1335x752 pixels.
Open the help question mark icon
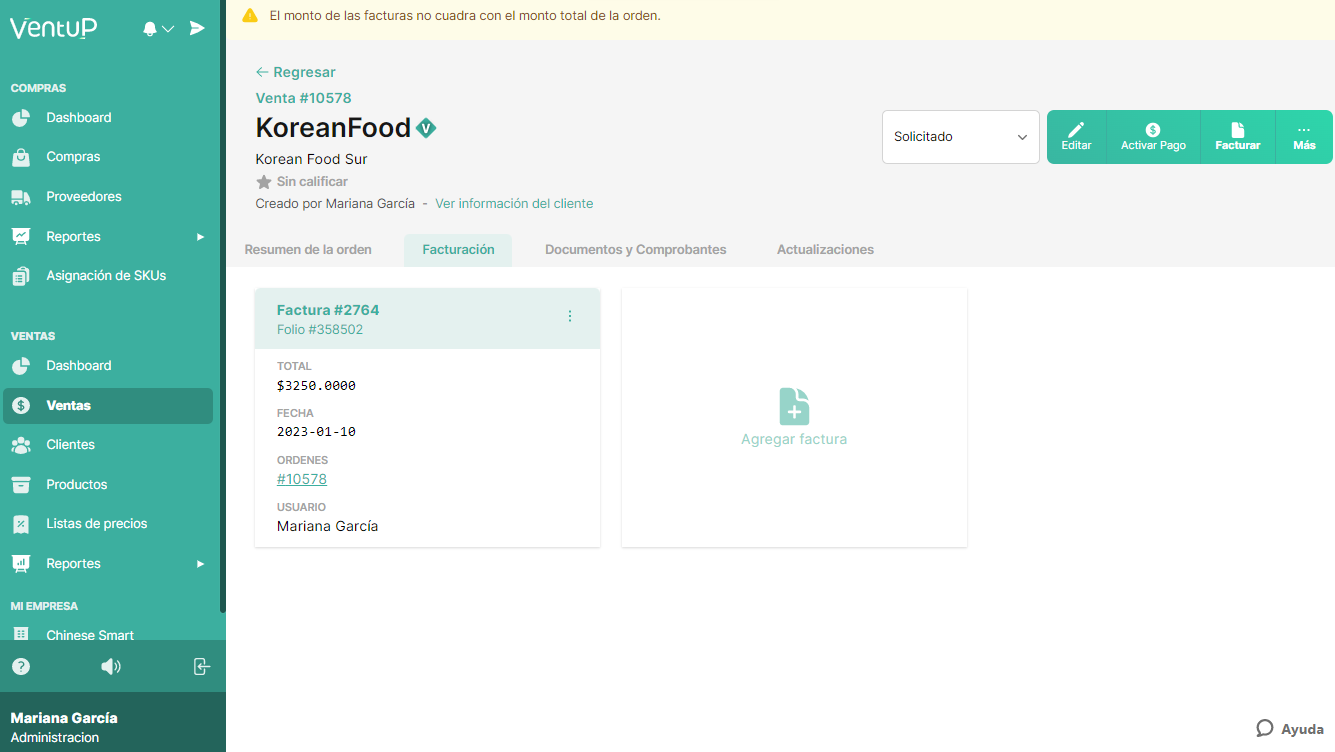click(21, 666)
